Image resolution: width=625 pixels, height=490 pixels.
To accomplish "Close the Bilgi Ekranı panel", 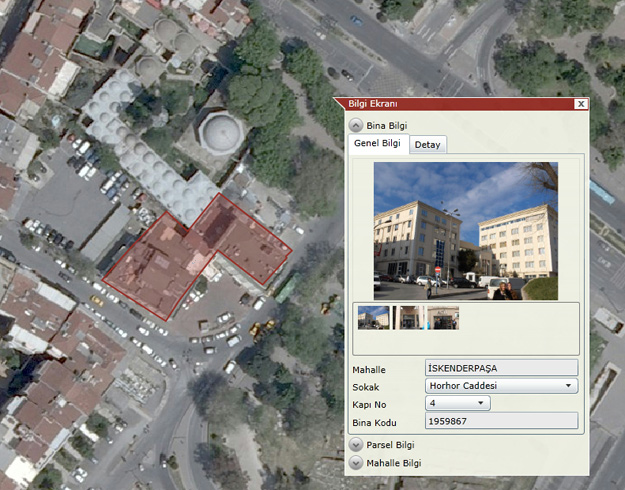I will [x=581, y=104].
